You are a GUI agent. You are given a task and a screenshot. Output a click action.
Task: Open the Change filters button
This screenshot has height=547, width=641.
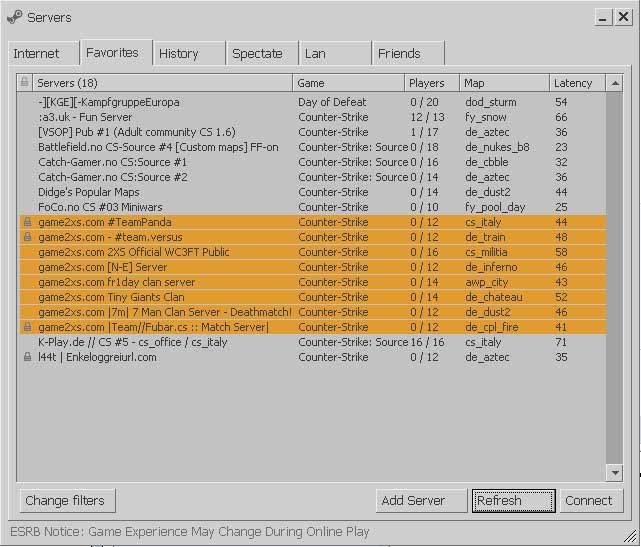point(67,500)
